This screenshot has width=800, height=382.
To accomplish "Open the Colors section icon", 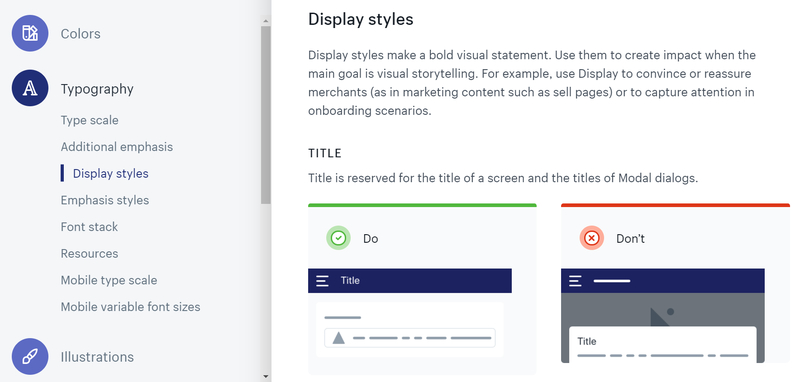I will pos(30,33).
